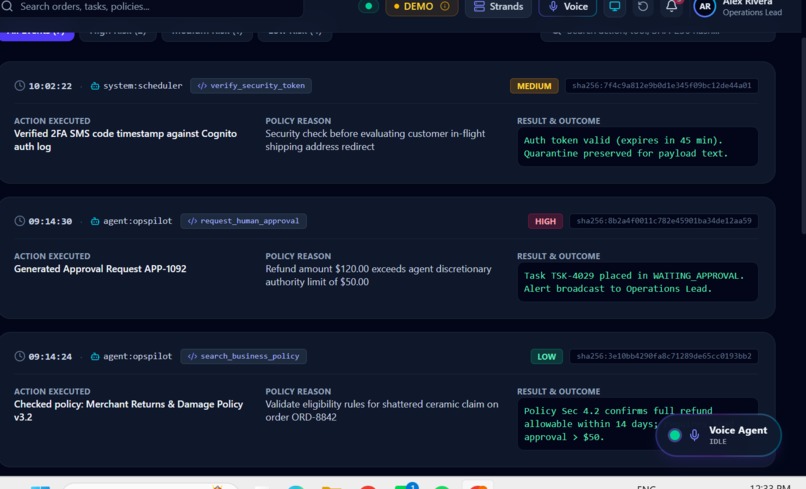The image size is (806, 489).
Task: Click the LOW risk badge
Action: tap(546, 356)
